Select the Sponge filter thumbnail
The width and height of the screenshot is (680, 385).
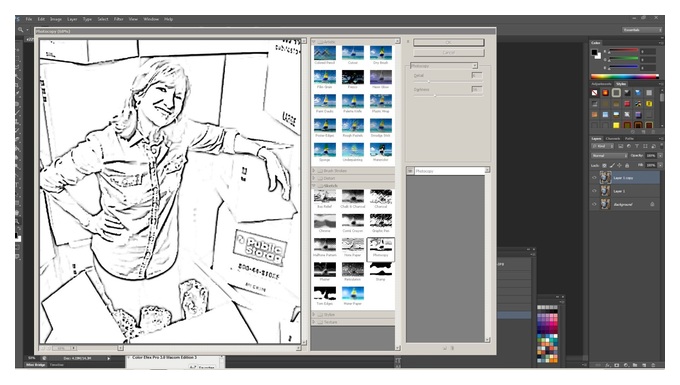coord(324,150)
